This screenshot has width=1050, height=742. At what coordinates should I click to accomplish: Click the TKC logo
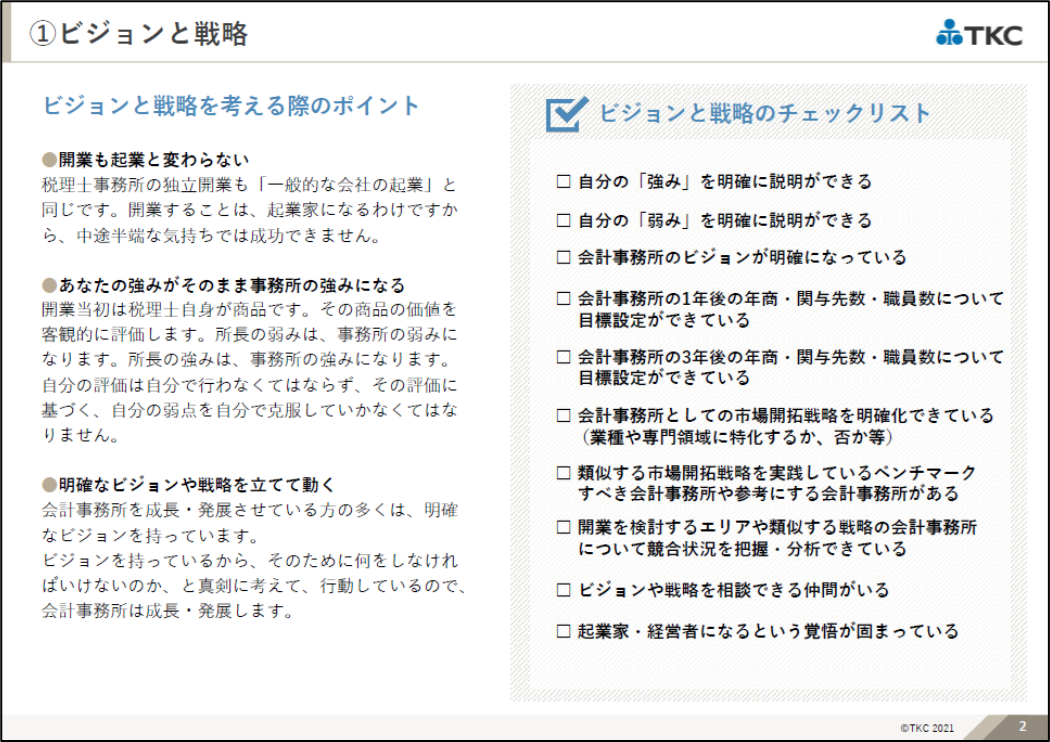coord(979,33)
